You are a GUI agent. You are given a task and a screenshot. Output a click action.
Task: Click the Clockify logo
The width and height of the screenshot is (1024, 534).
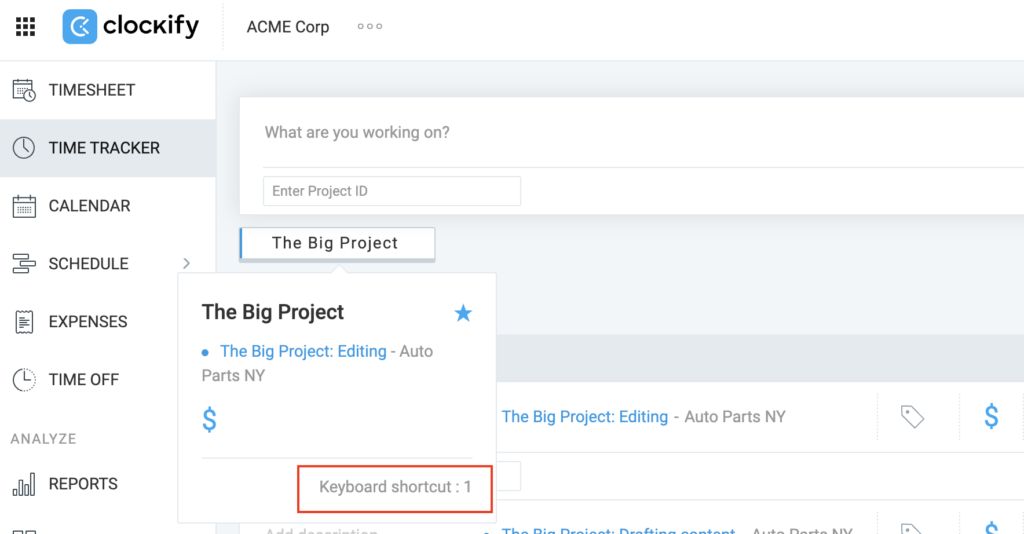coord(131,27)
